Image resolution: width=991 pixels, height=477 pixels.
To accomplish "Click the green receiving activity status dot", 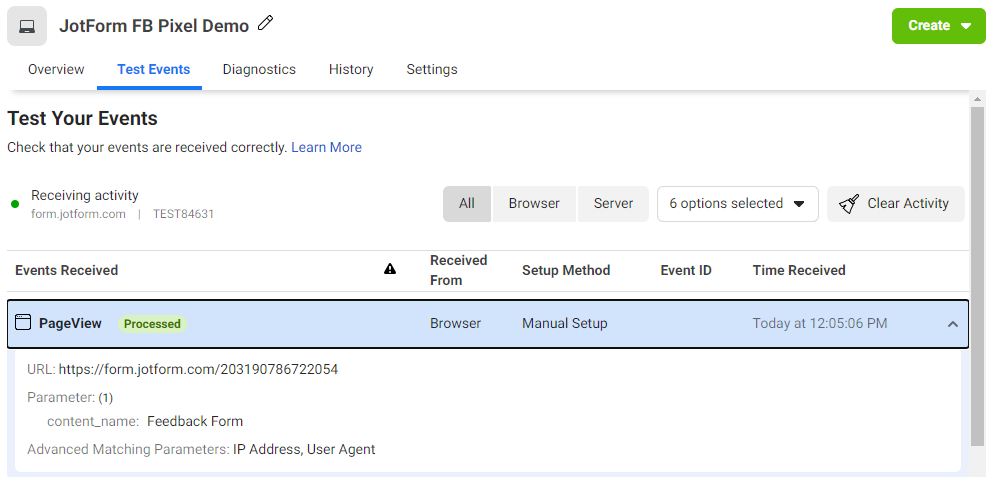I will pyautogui.click(x=15, y=204).
